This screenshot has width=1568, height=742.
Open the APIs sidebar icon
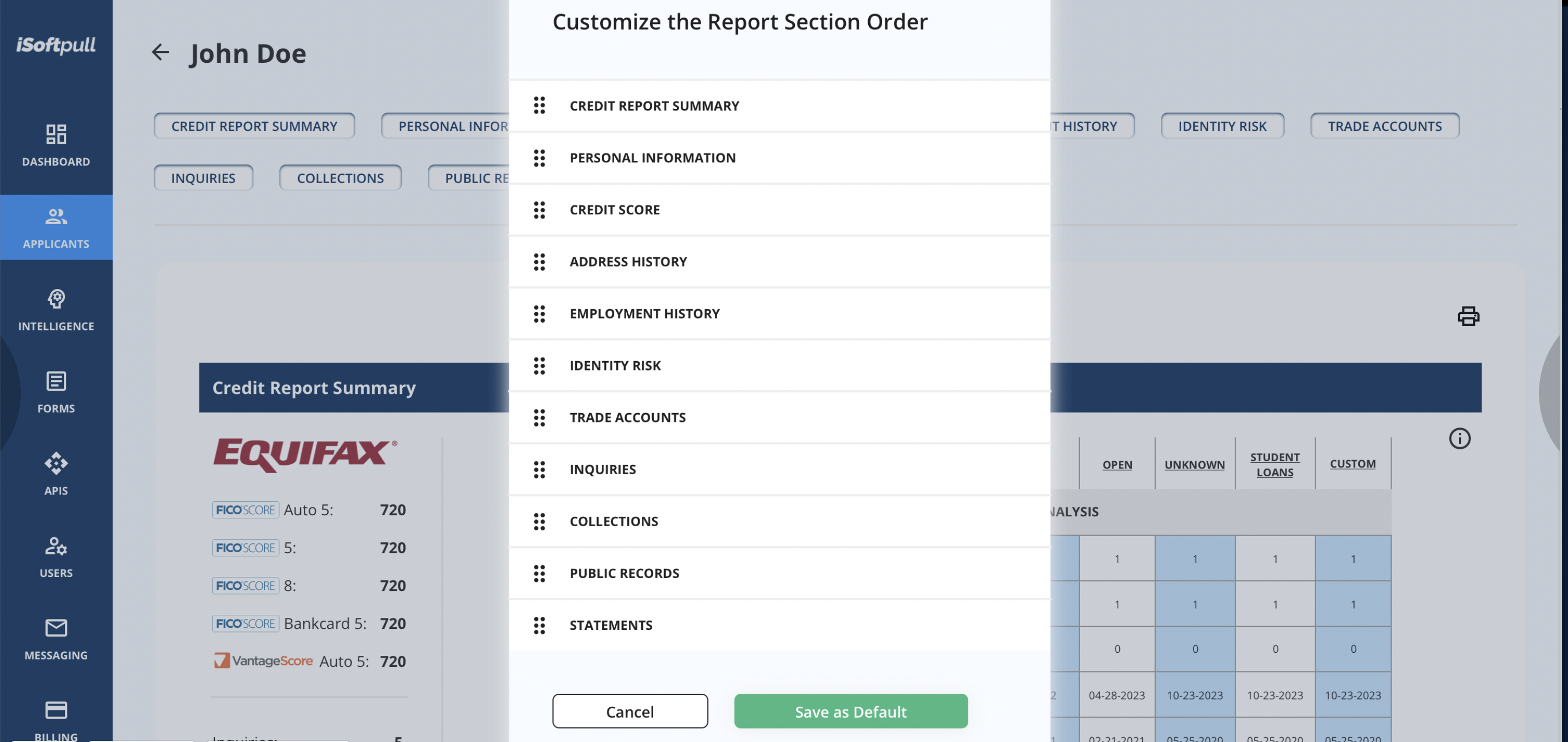pos(56,463)
